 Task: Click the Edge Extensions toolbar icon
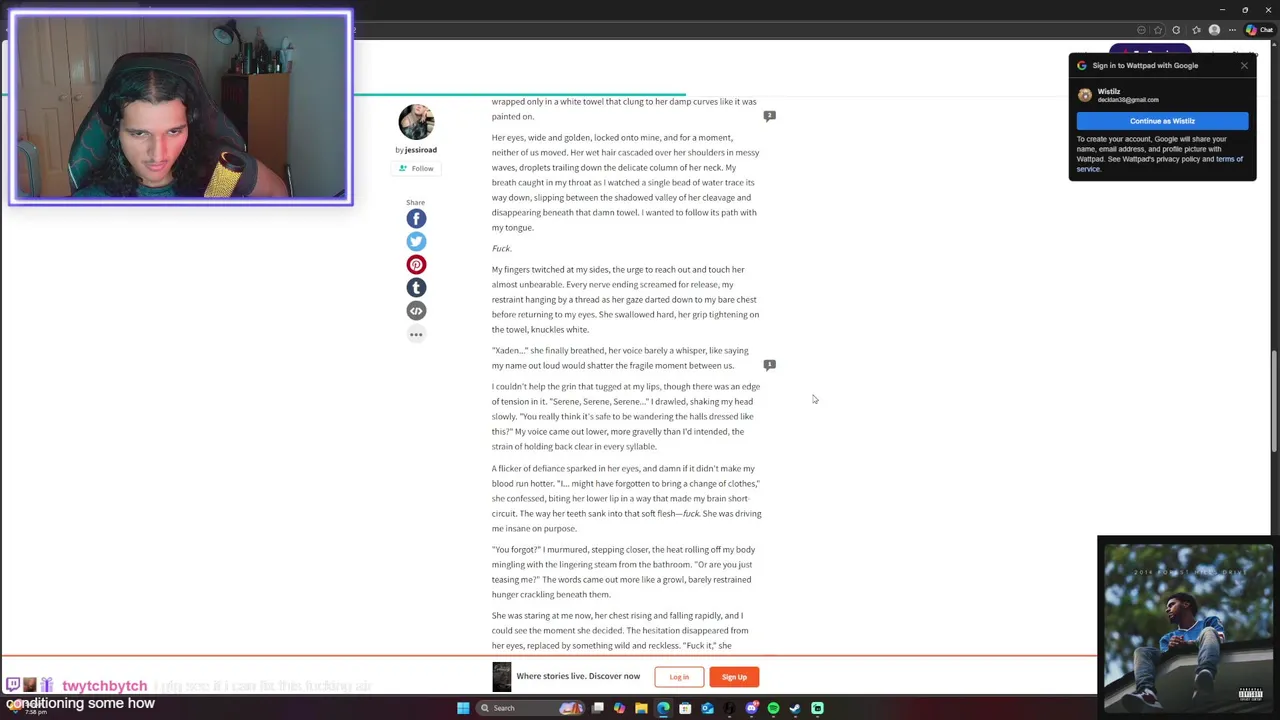[1176, 30]
